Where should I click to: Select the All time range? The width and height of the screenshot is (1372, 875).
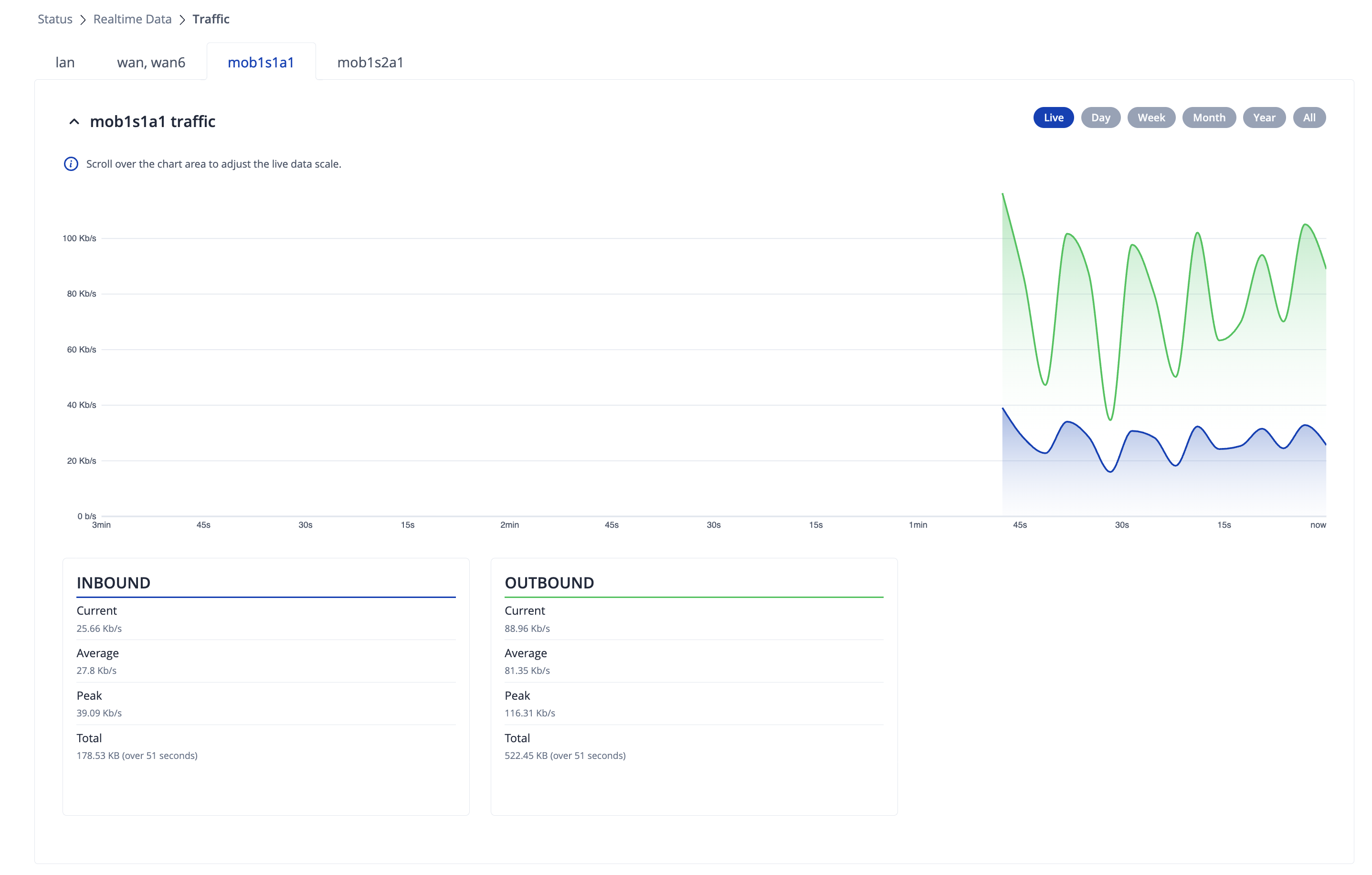[x=1309, y=117]
